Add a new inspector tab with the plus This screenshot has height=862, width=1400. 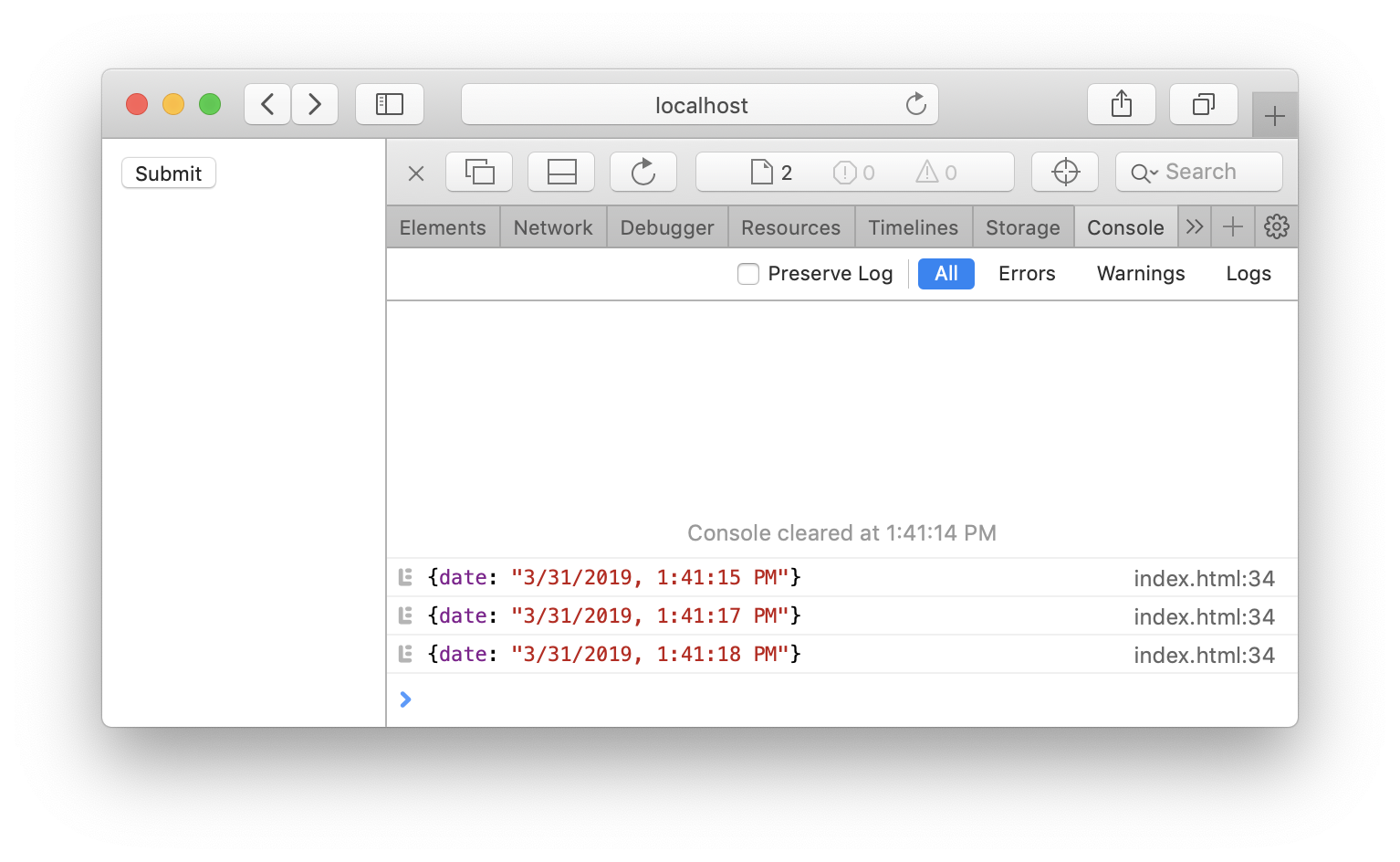[1233, 226]
